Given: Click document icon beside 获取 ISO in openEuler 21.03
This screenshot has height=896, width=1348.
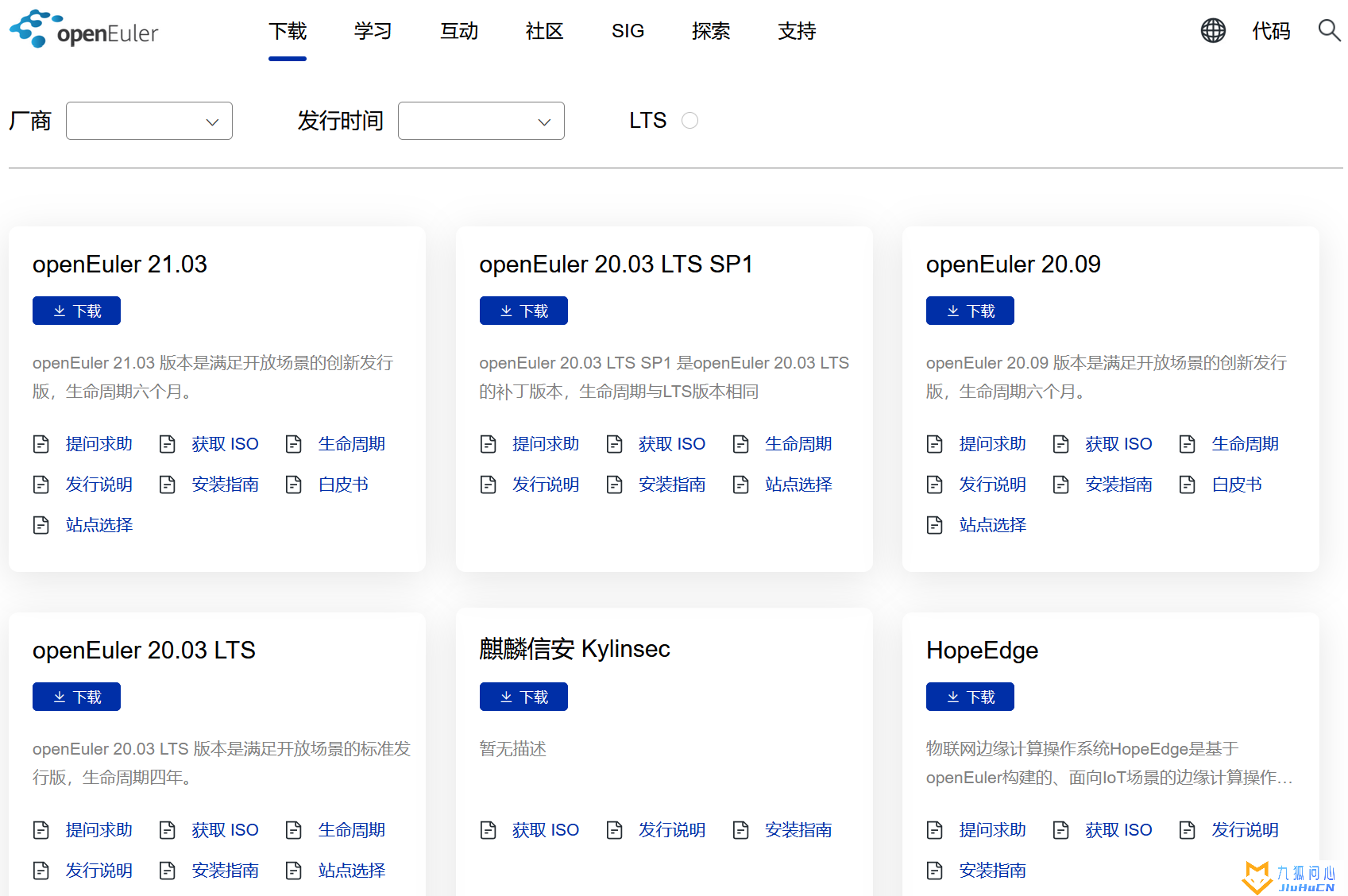Looking at the screenshot, I should (x=168, y=444).
